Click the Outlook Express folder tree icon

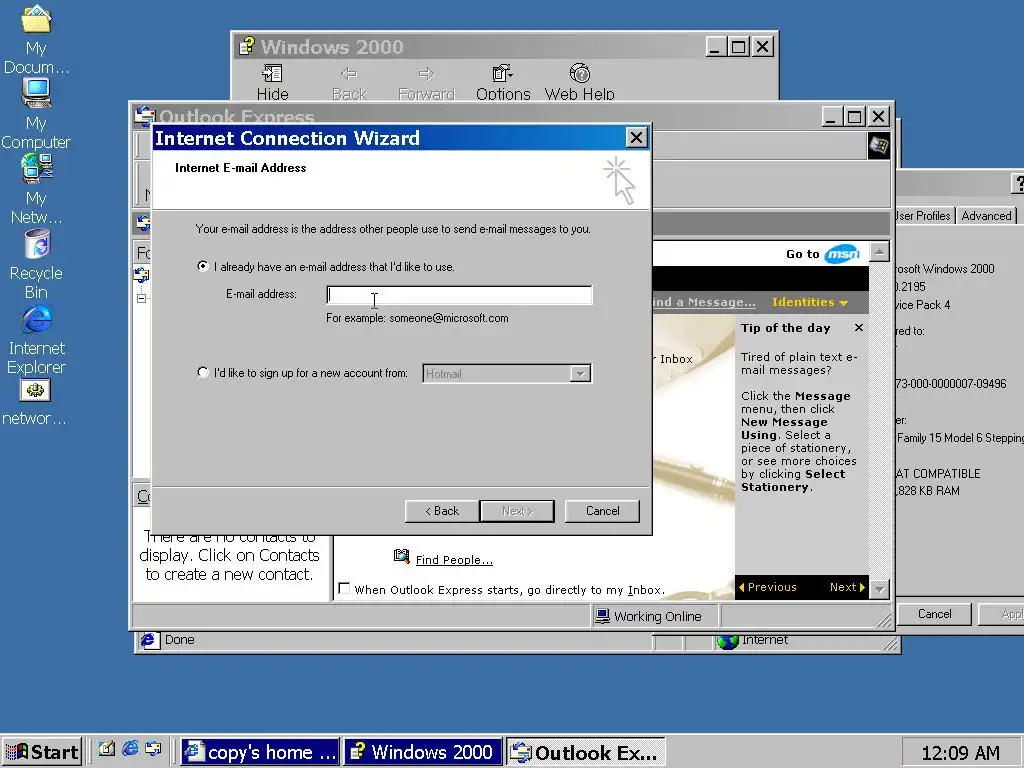pyautogui.click(x=142, y=274)
